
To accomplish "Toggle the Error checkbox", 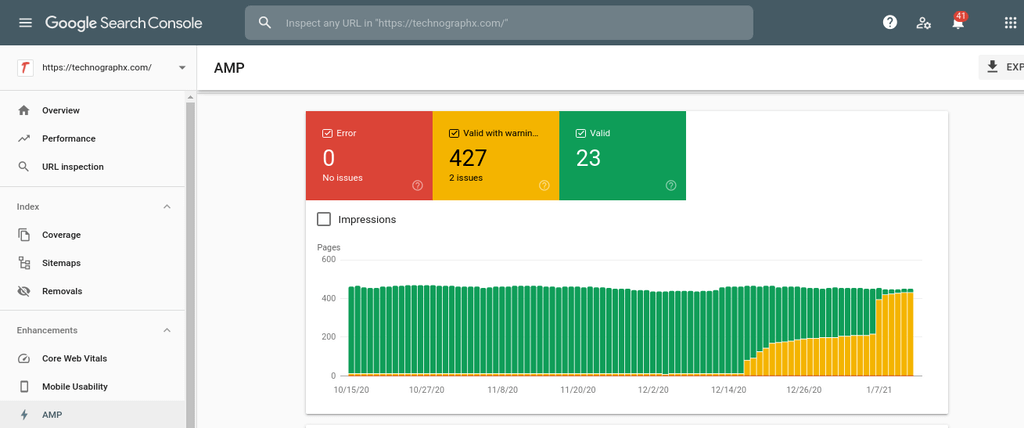I will click(x=327, y=133).
